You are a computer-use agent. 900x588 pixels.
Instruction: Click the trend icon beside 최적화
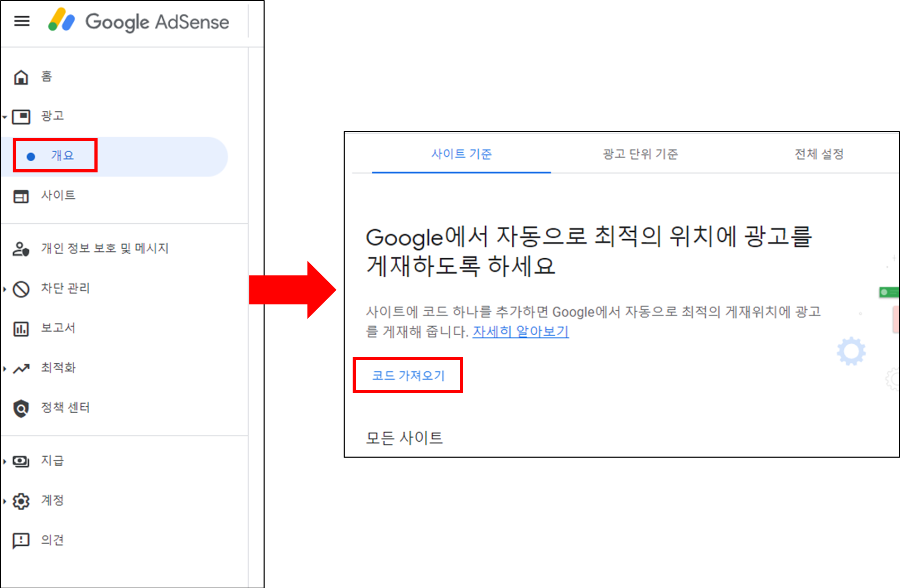pos(21,369)
